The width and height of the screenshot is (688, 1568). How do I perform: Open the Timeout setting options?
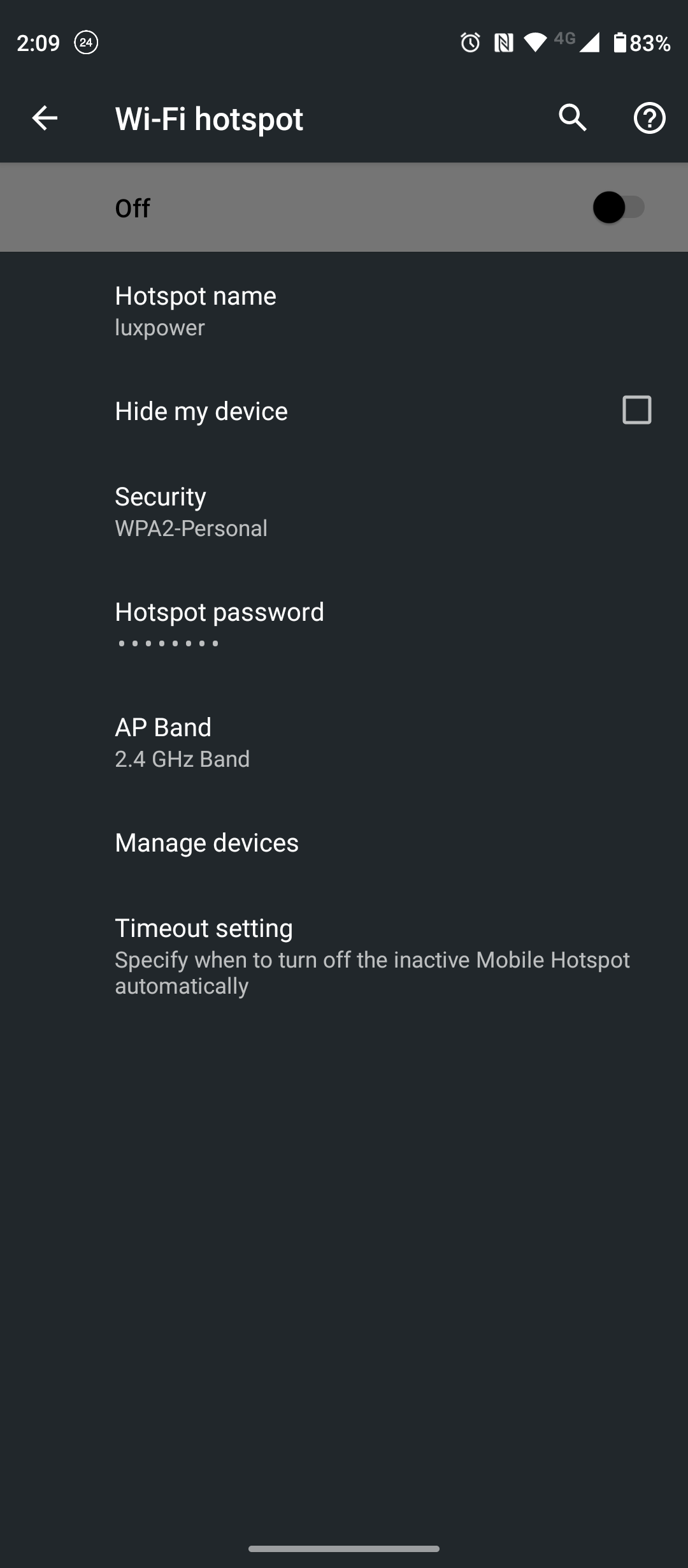point(344,956)
